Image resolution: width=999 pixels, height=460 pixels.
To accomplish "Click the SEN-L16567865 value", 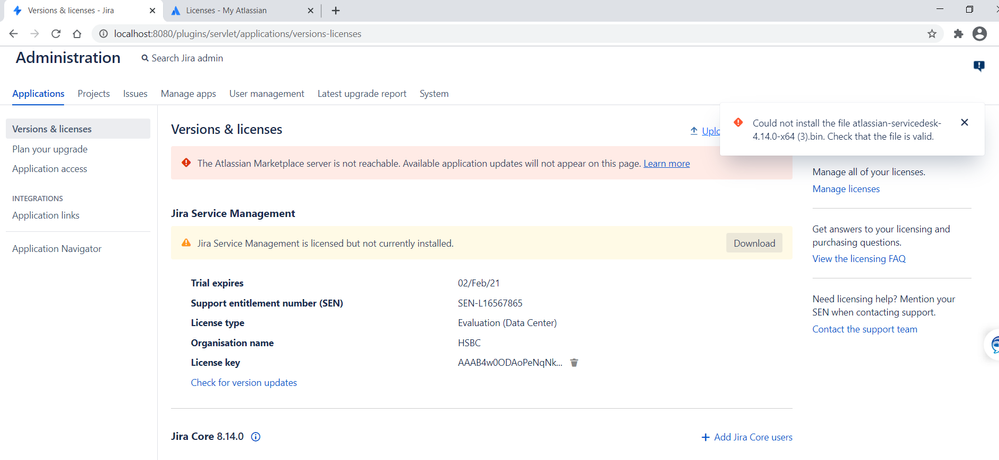I will (490, 303).
